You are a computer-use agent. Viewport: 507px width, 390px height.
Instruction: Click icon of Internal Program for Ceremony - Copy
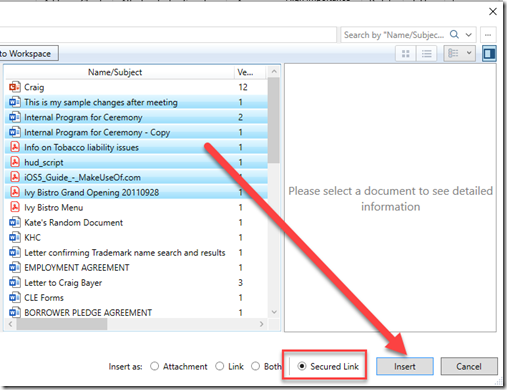tap(14, 132)
